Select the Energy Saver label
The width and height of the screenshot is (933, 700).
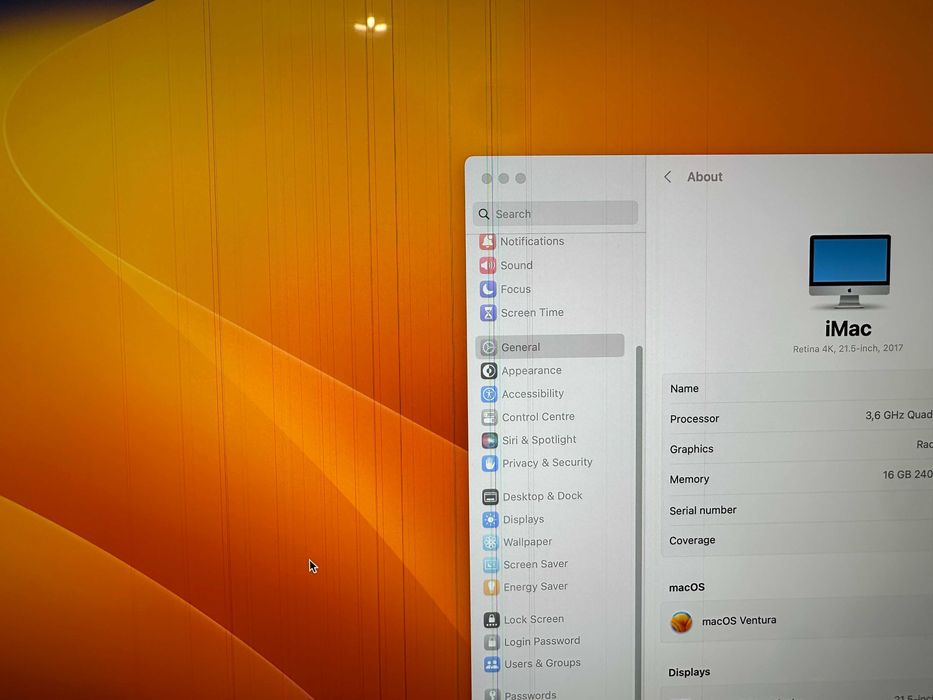(x=536, y=587)
